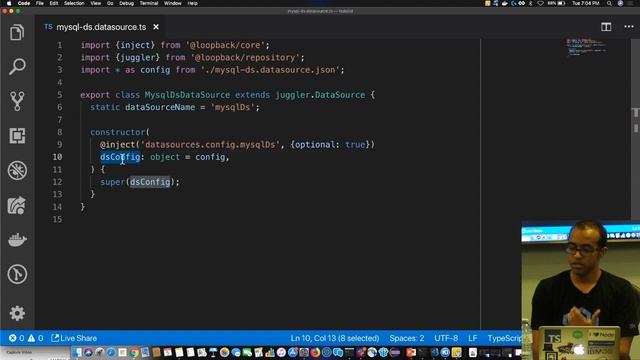Viewport: 640px width, 360px height.
Task: Open Firefox from the Dock
Action: 315,352
